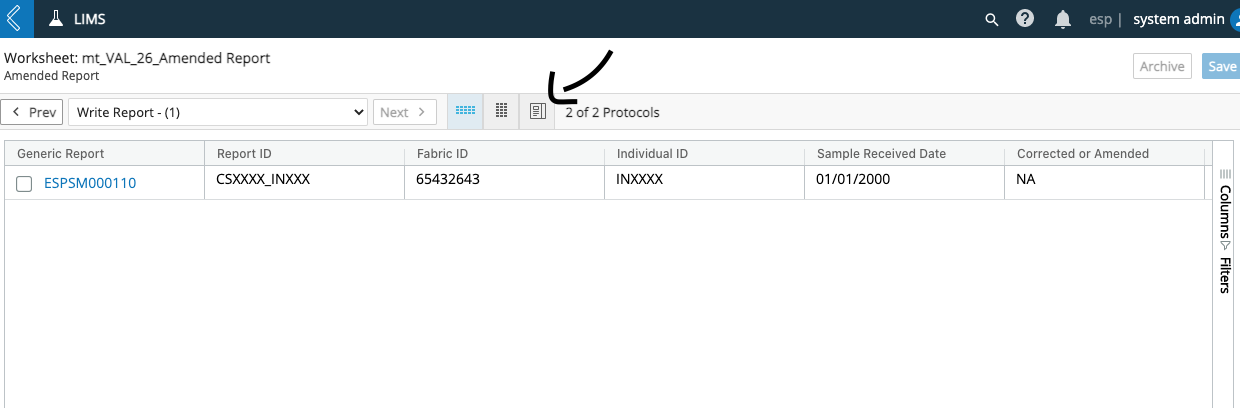Open the notifications bell
Viewport: 1240px width, 408px height.
click(x=1063, y=19)
